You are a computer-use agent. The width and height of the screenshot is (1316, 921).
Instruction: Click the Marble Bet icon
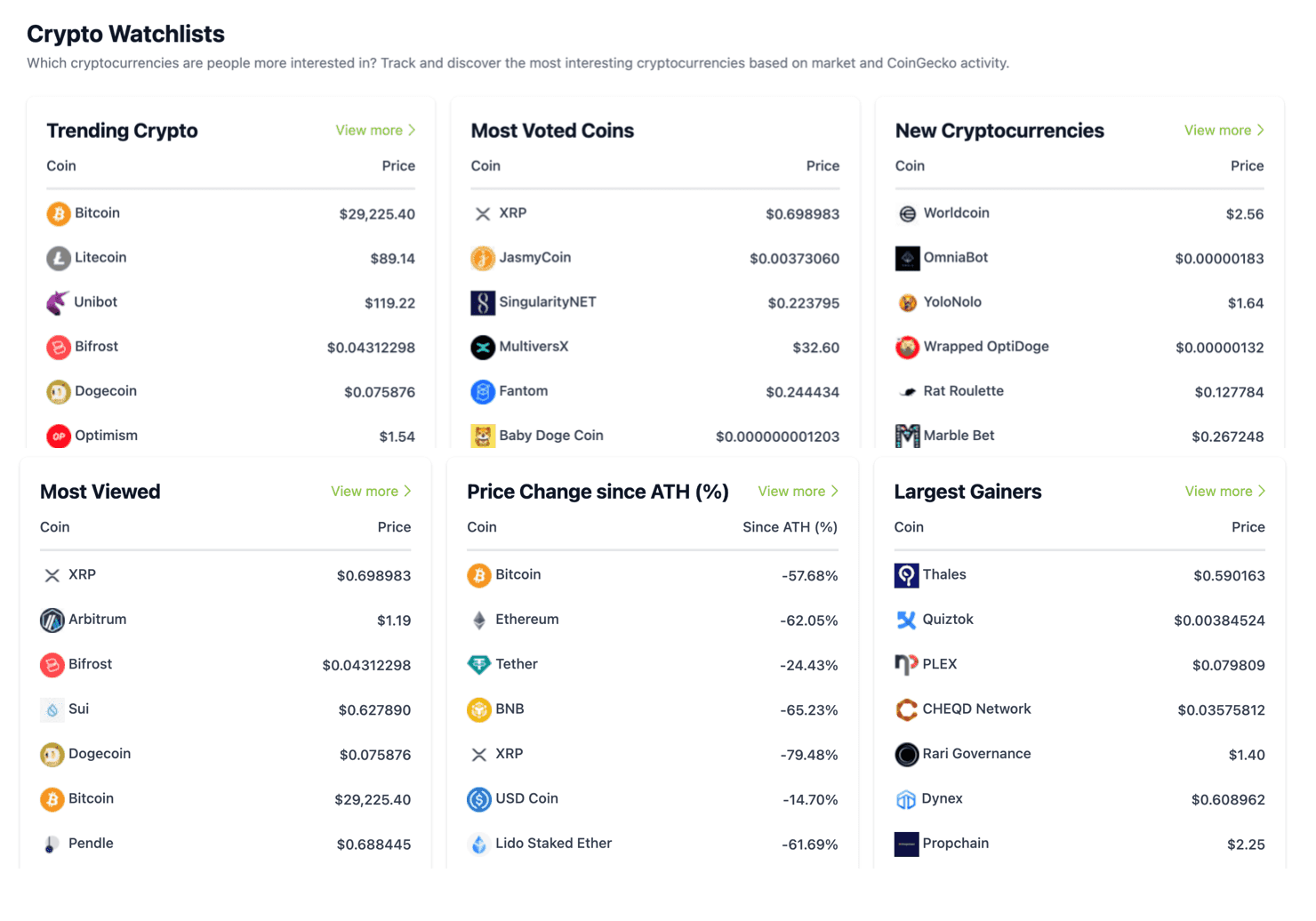pos(907,436)
